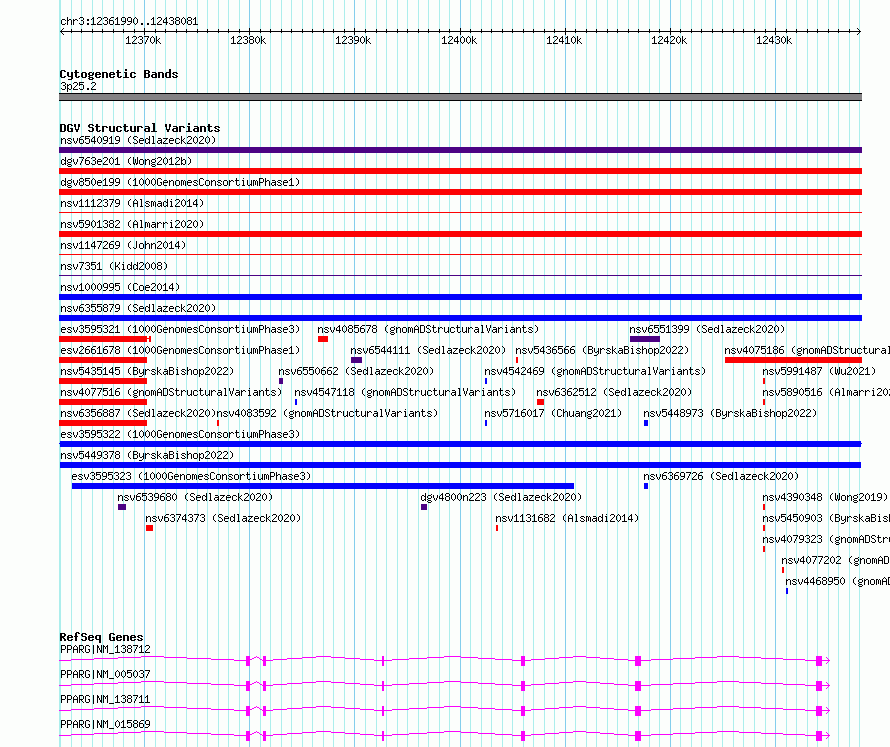The width and height of the screenshot is (890, 747).
Task: Click esv3595322 (1000GenomesConsortiumPhase3) label
Action: click(x=180, y=434)
